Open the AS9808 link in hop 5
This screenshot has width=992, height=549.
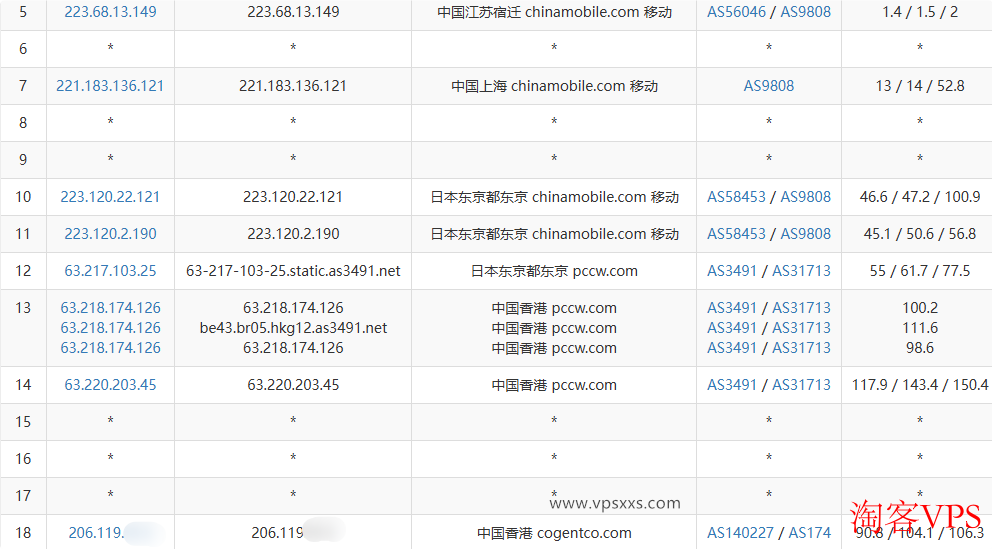pos(805,13)
